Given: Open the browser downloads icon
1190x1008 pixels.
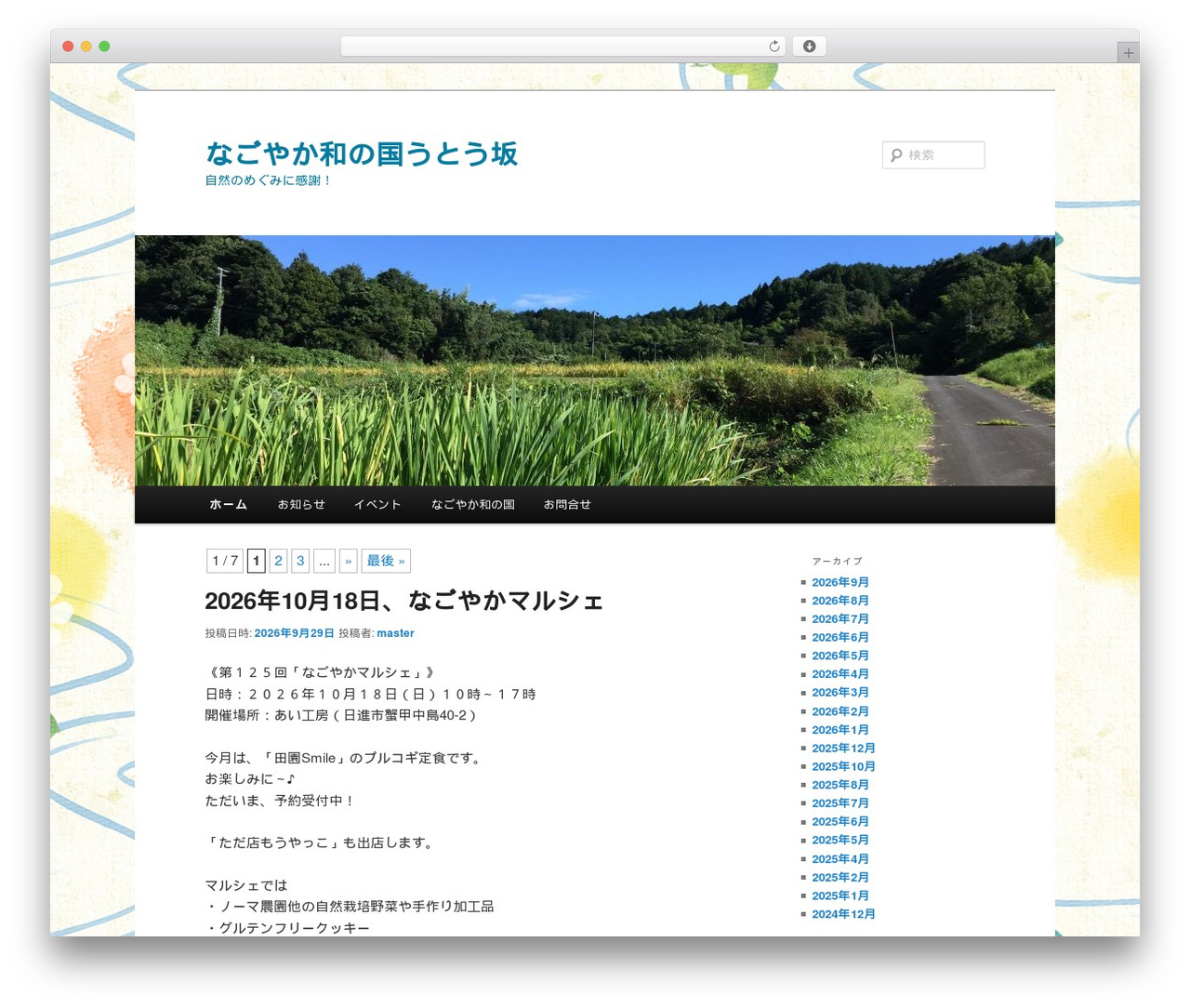Looking at the screenshot, I should pyautogui.click(x=809, y=46).
